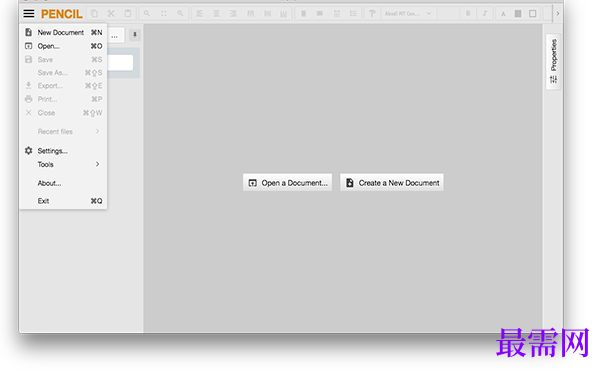Click the Make same width icon
Image resolution: width=608 pixels, height=374 pixels.
[x=304, y=14]
